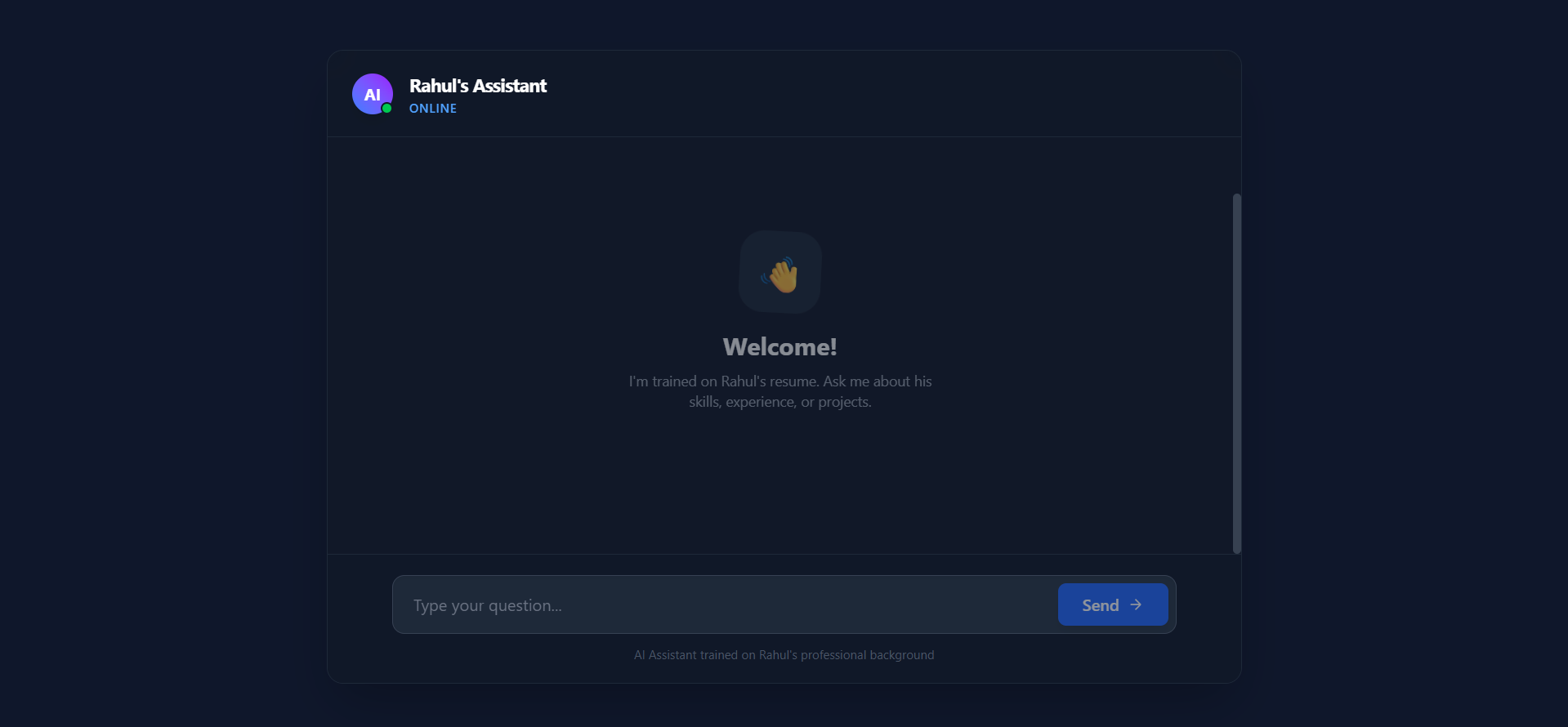Click the arrow icon inside Send button
The image size is (1568, 727).
pyautogui.click(x=1136, y=604)
